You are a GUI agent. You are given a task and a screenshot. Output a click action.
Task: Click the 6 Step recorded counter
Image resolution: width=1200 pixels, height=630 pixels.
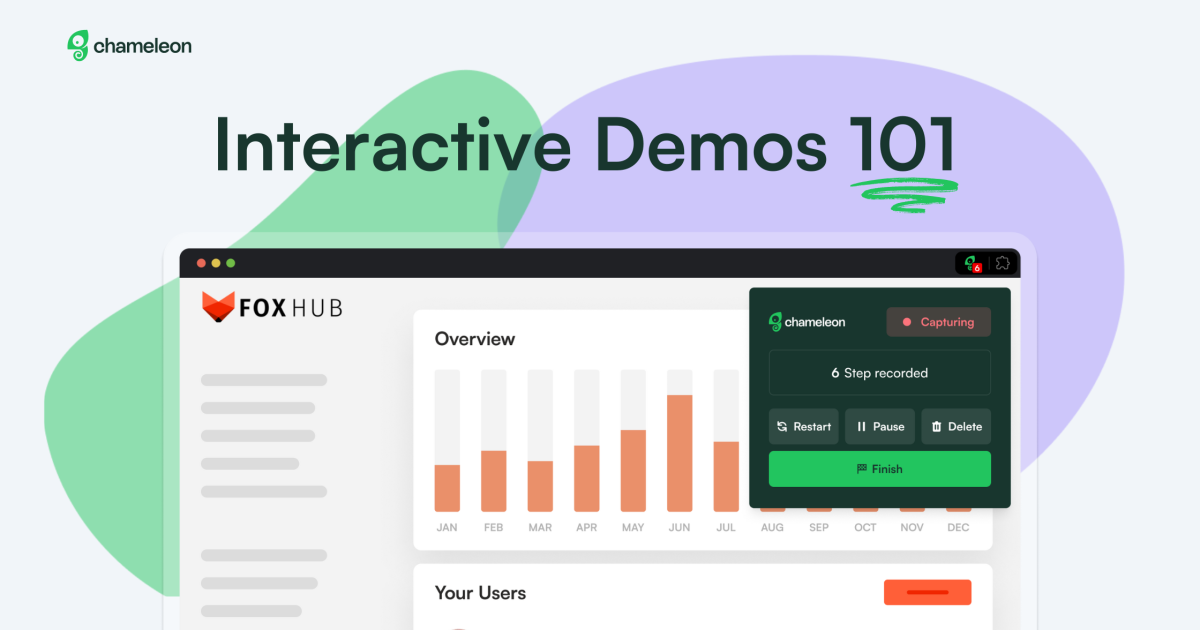879,372
